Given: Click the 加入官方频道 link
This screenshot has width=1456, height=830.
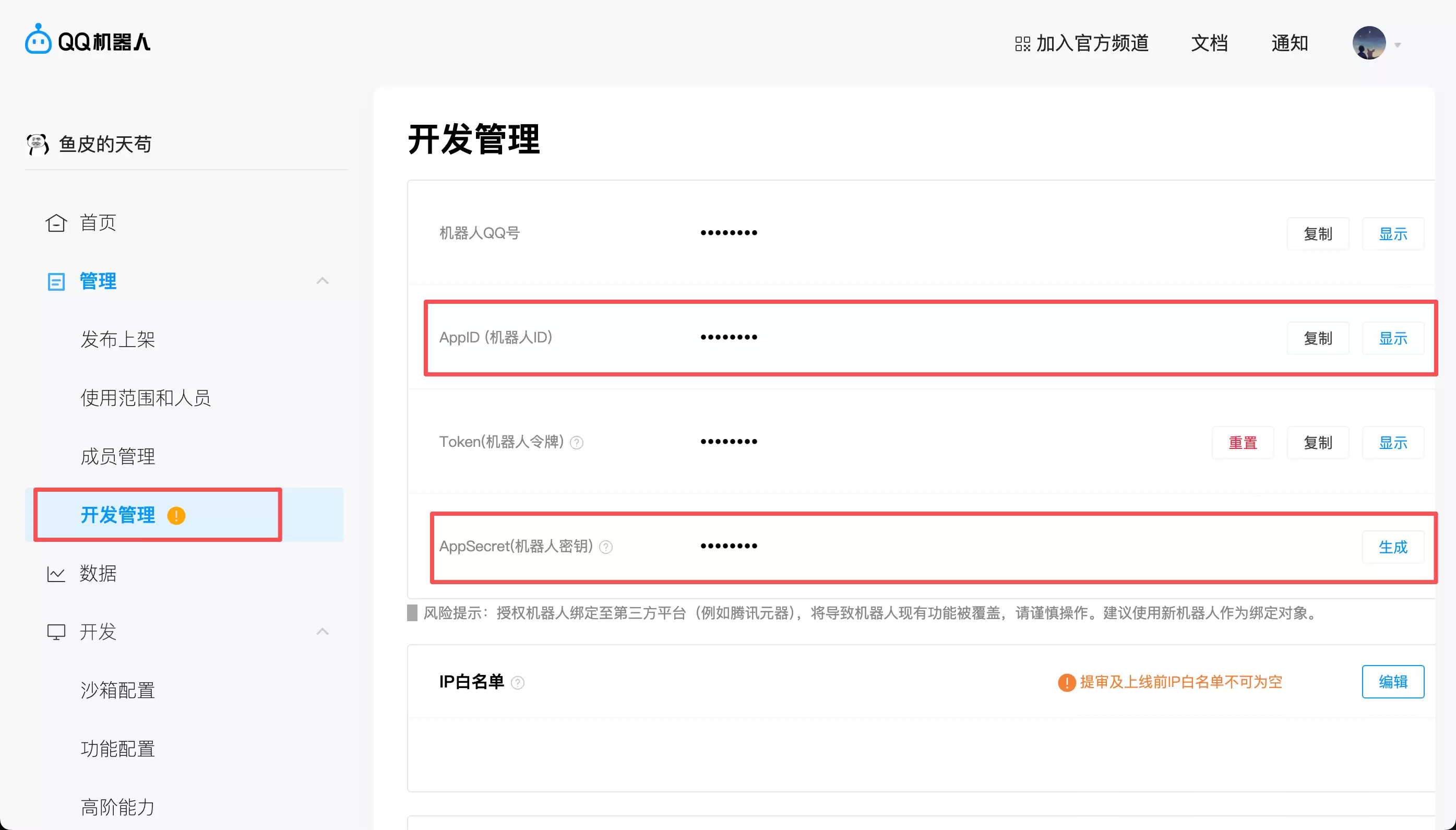Looking at the screenshot, I should tap(1092, 43).
